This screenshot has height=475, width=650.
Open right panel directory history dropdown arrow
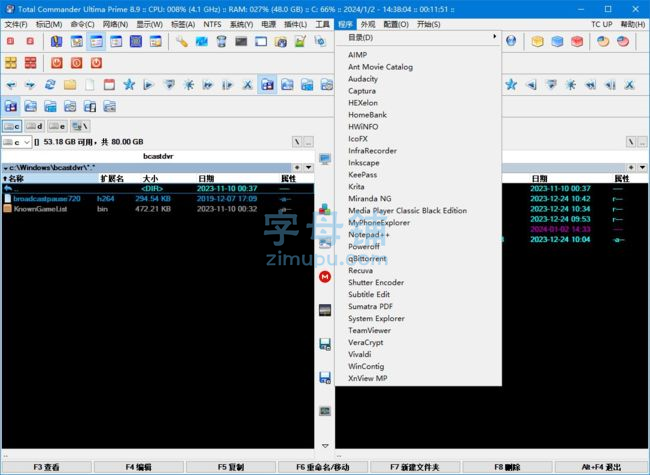pyautogui.click(x=642, y=167)
